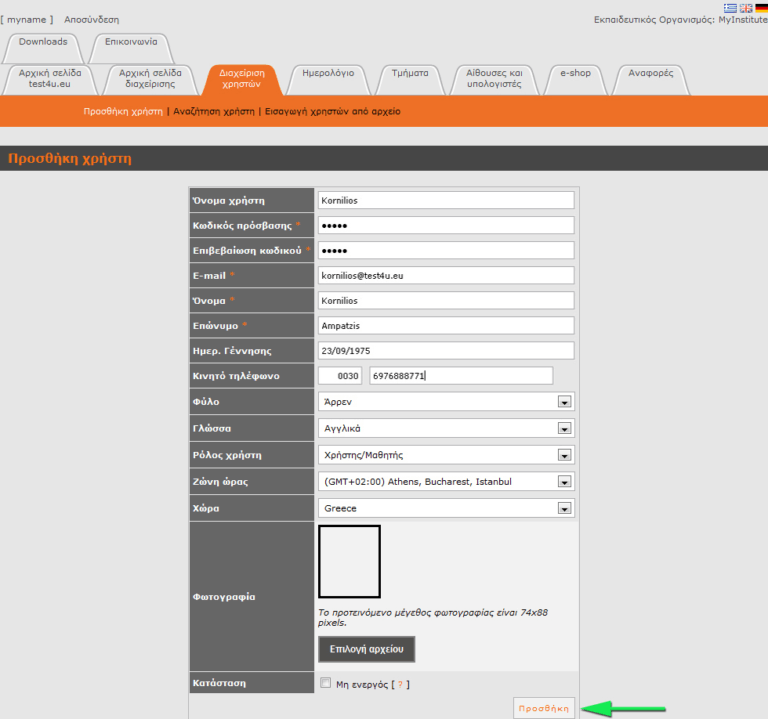The width and height of the screenshot is (768, 719).
Task: Open the e-shop tab
Action: click(575, 73)
